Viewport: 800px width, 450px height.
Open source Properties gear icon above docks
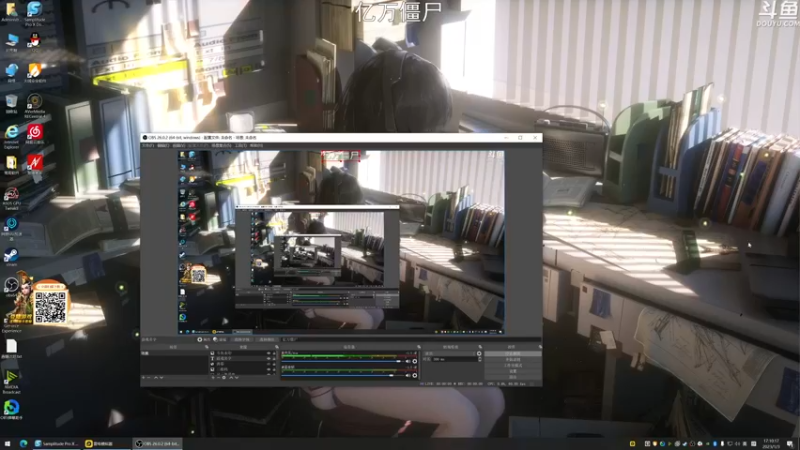tap(199, 340)
